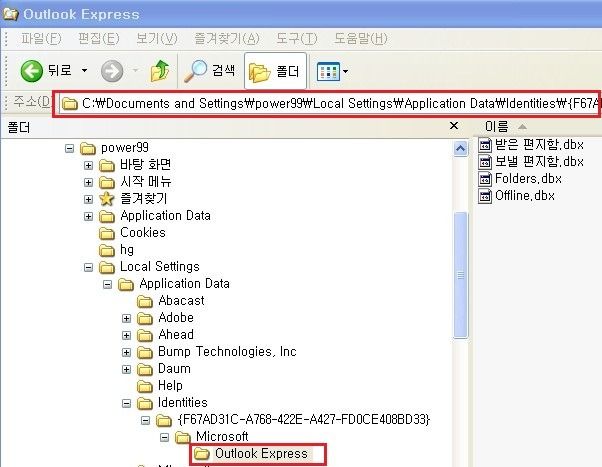Collapse the Identities tree node
Viewport: 602px width, 467px height.
coord(126,403)
